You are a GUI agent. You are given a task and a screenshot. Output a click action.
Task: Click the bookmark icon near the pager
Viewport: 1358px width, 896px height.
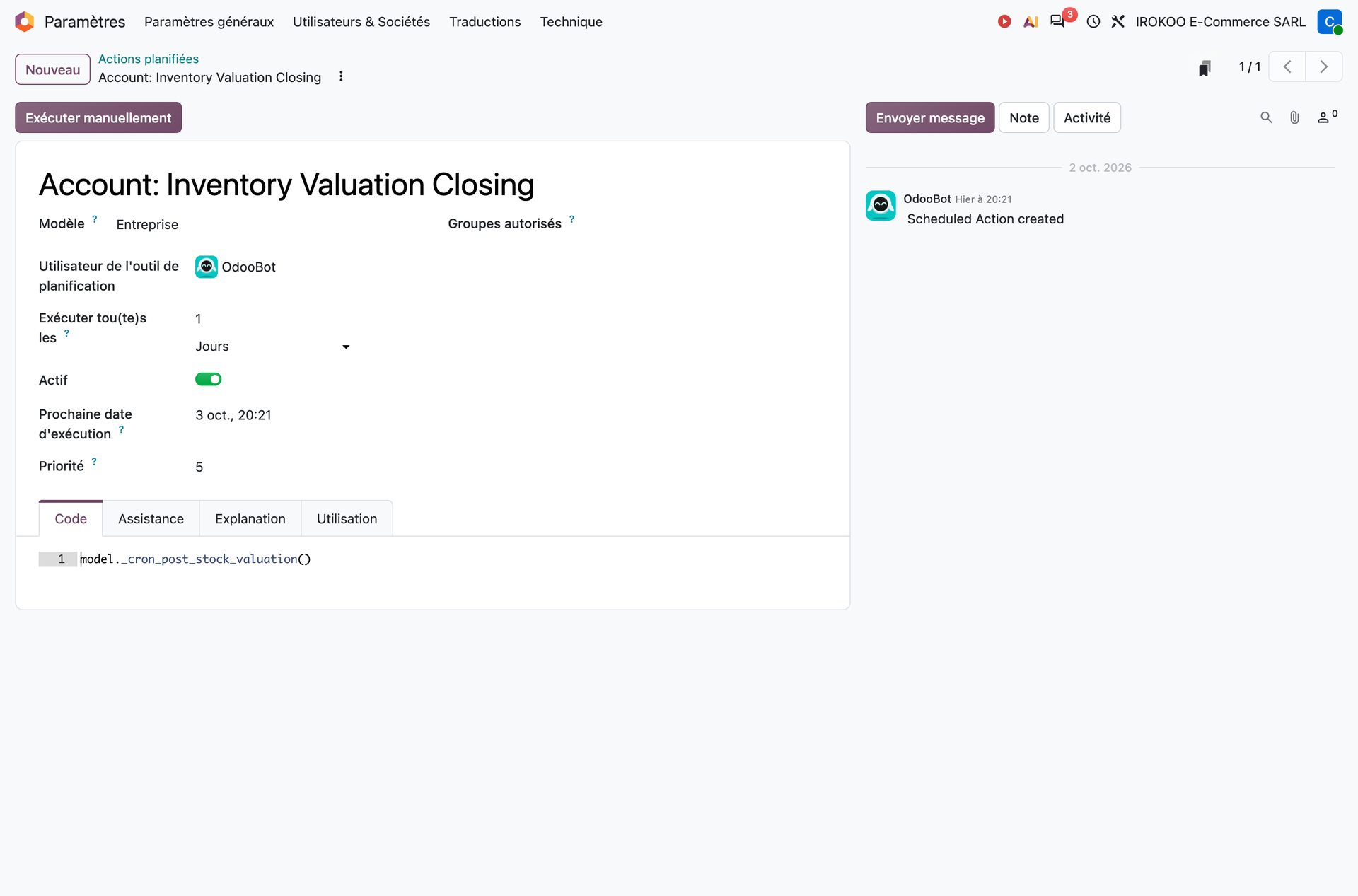pos(1205,68)
